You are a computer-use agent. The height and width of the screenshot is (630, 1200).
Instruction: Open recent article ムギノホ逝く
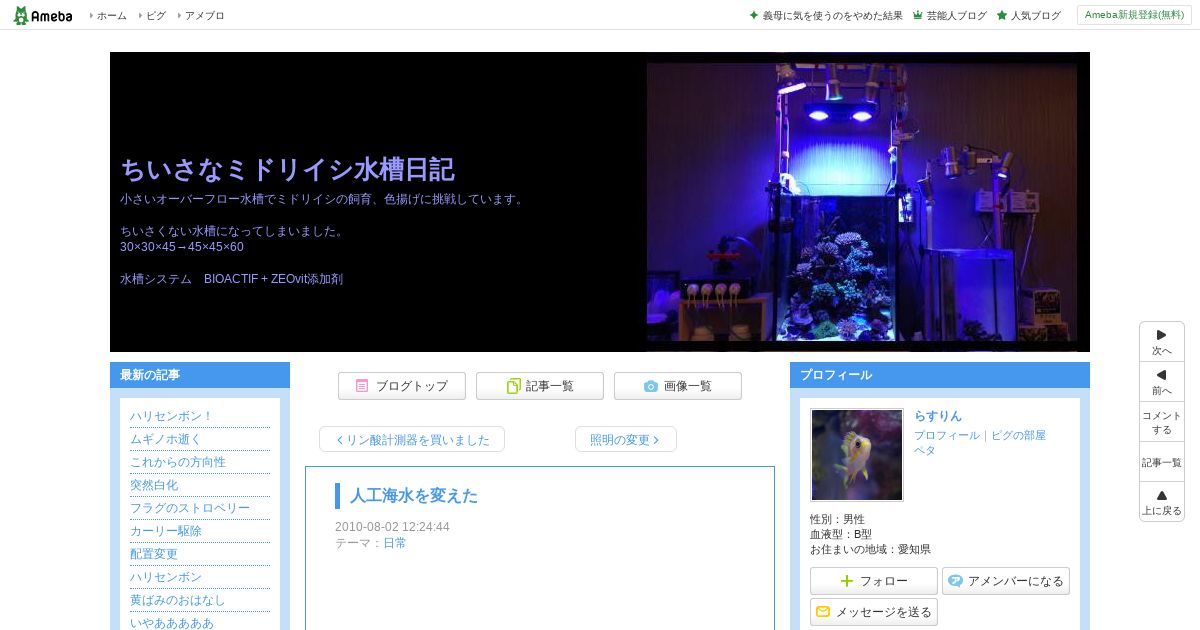pos(165,439)
